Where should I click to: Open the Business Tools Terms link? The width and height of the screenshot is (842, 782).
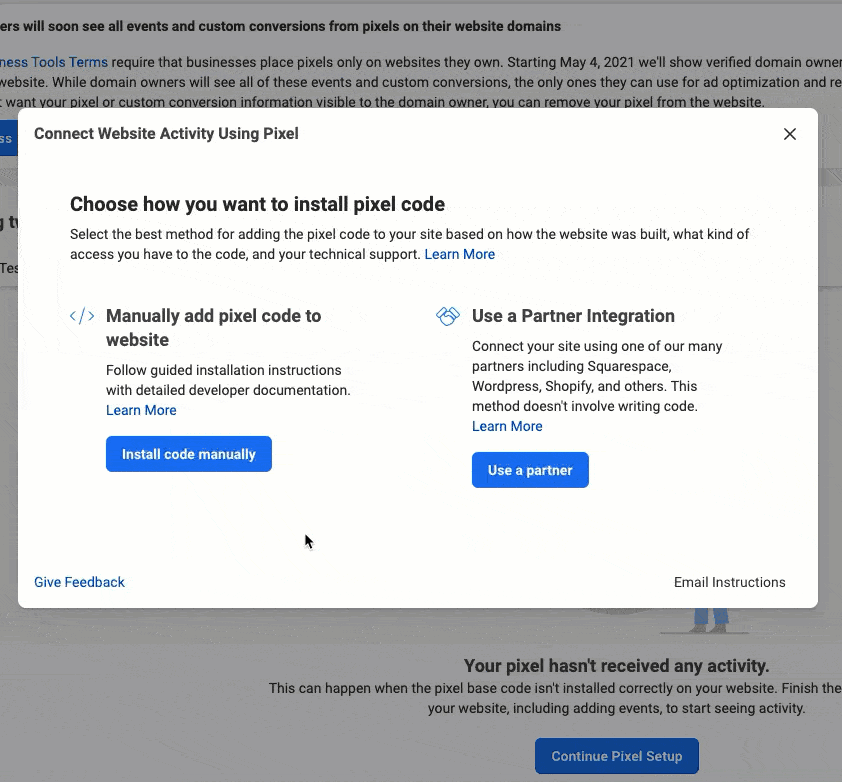(x=54, y=62)
